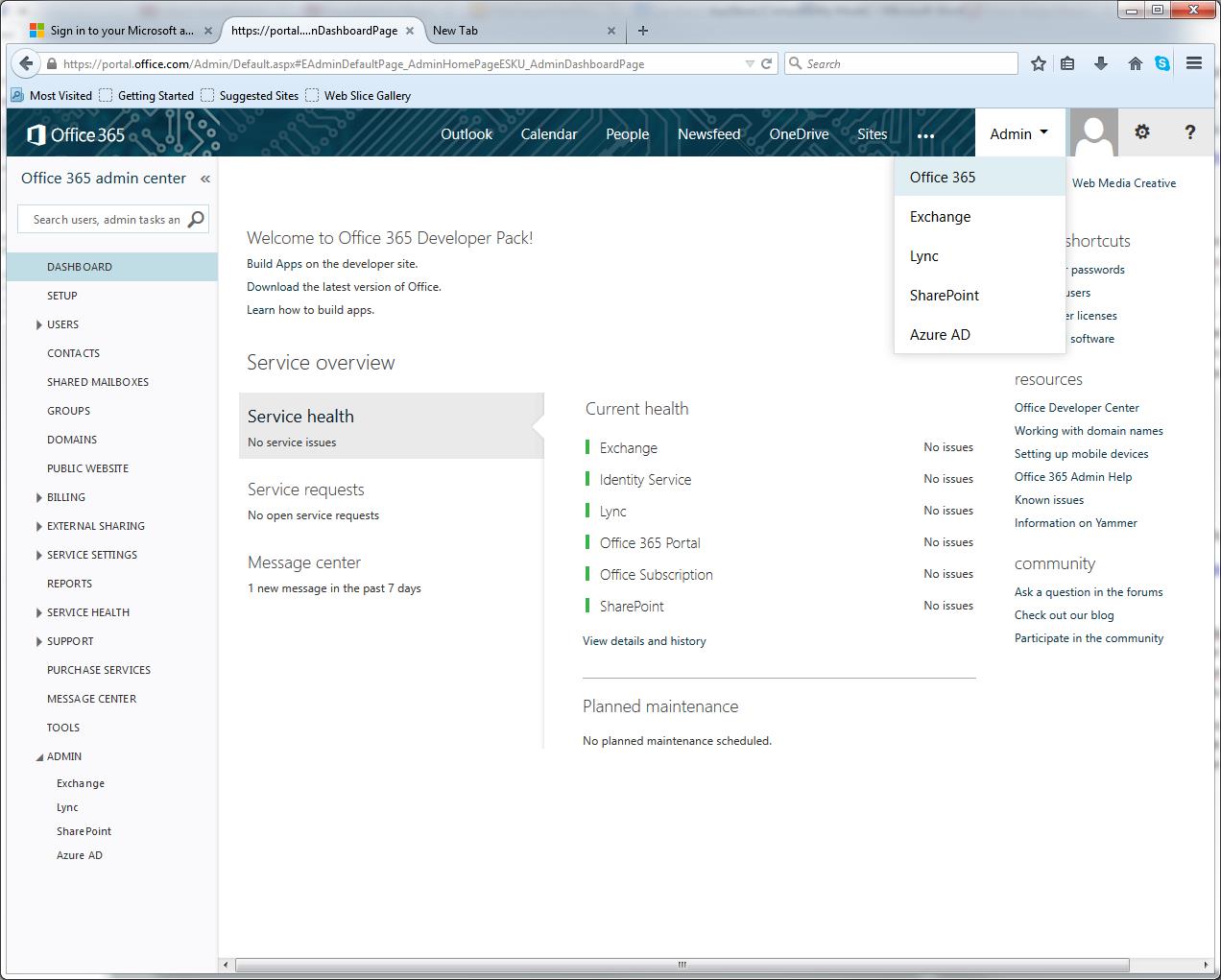Open the SETUP navigation item
This screenshot has width=1221, height=980.
62,296
